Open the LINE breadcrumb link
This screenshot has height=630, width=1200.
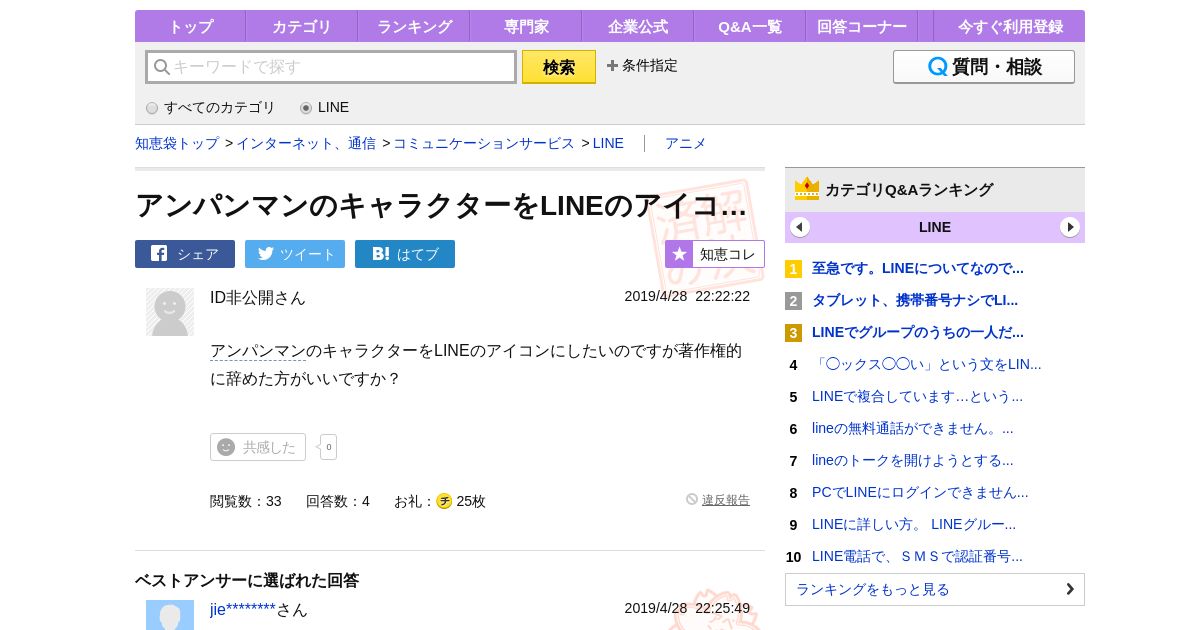pos(608,143)
